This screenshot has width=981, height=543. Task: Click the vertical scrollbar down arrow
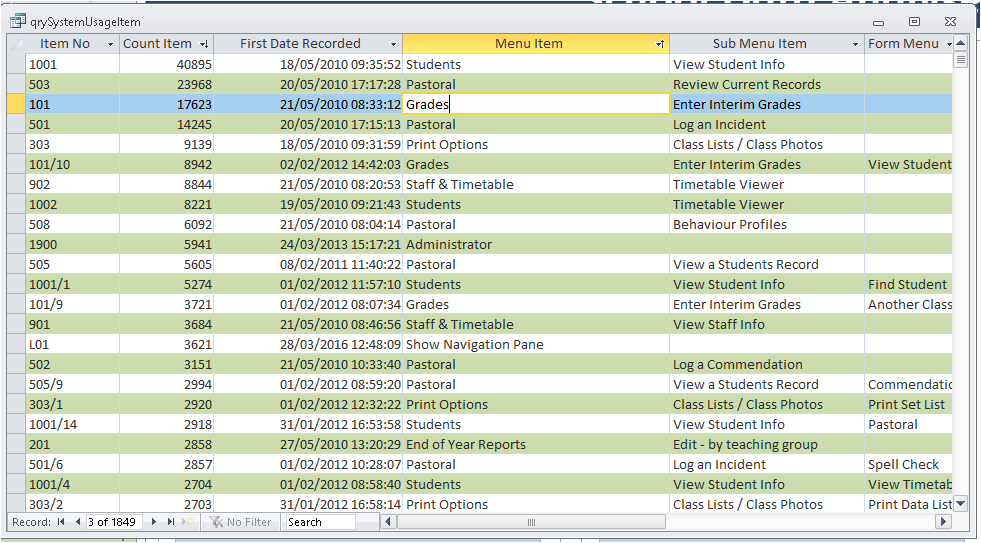click(x=960, y=503)
